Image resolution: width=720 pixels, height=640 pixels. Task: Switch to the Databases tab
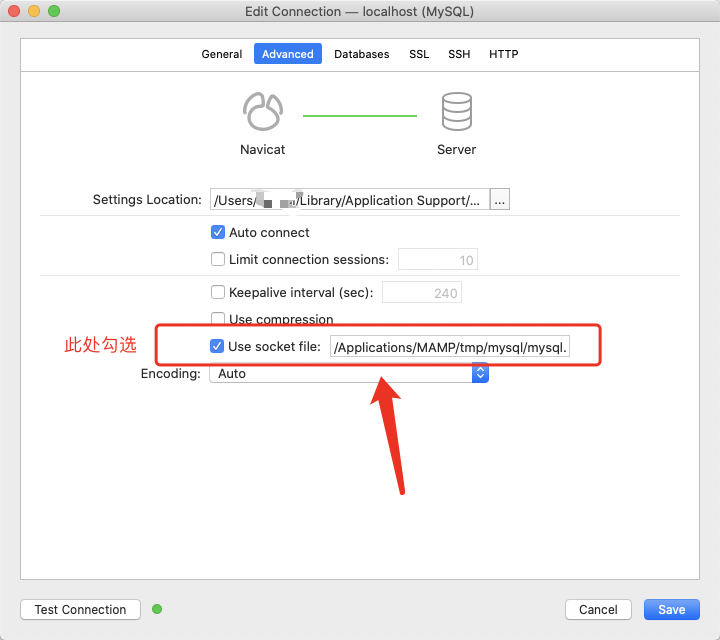[361, 54]
